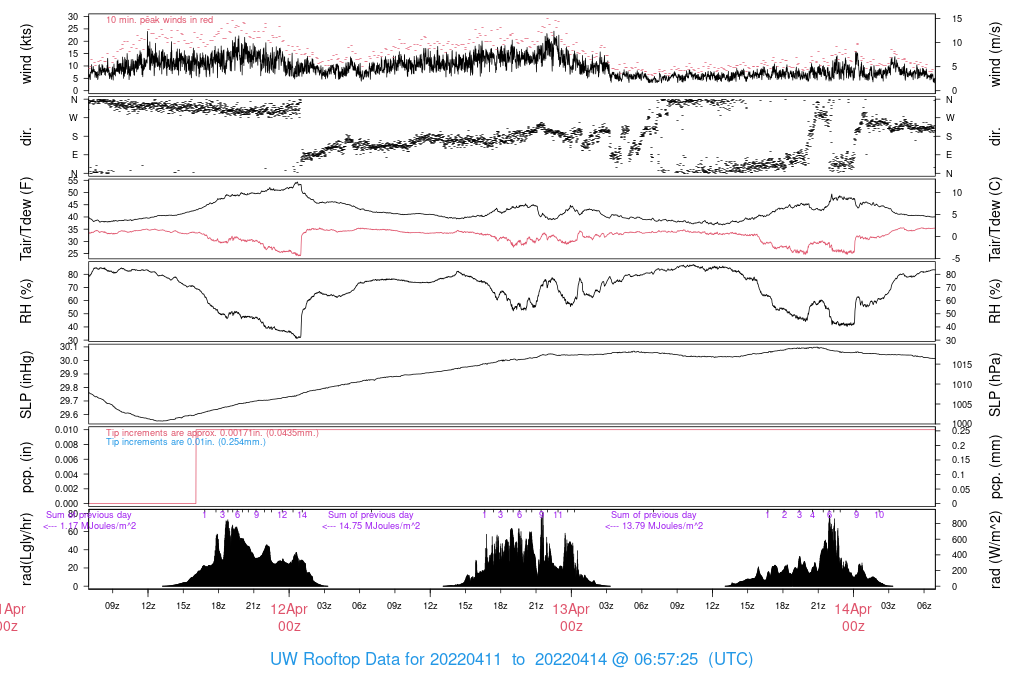This screenshot has width=1024, height=700.
Task: Click the 'rad (W/m^2)' axis label
Action: [995, 549]
